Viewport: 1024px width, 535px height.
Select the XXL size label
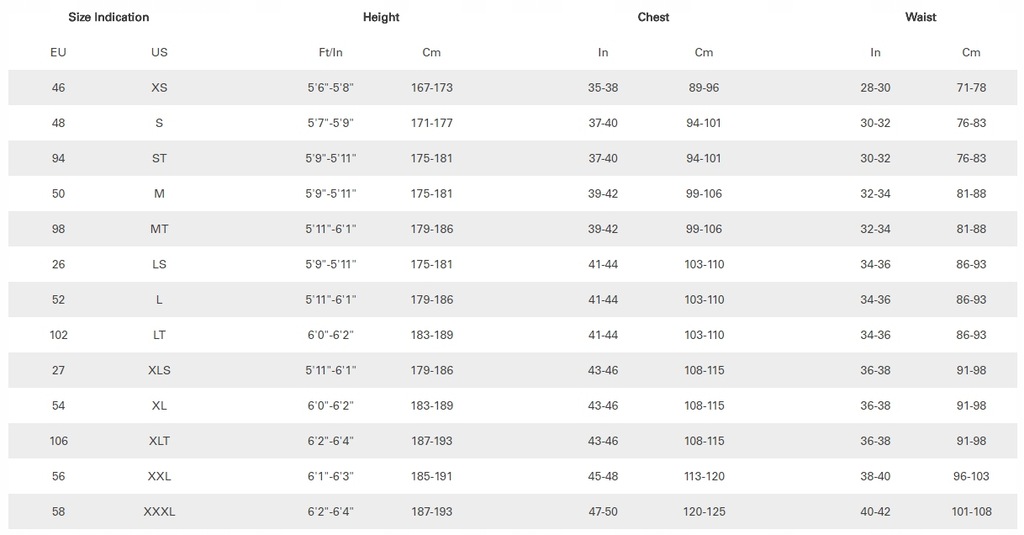[159, 476]
